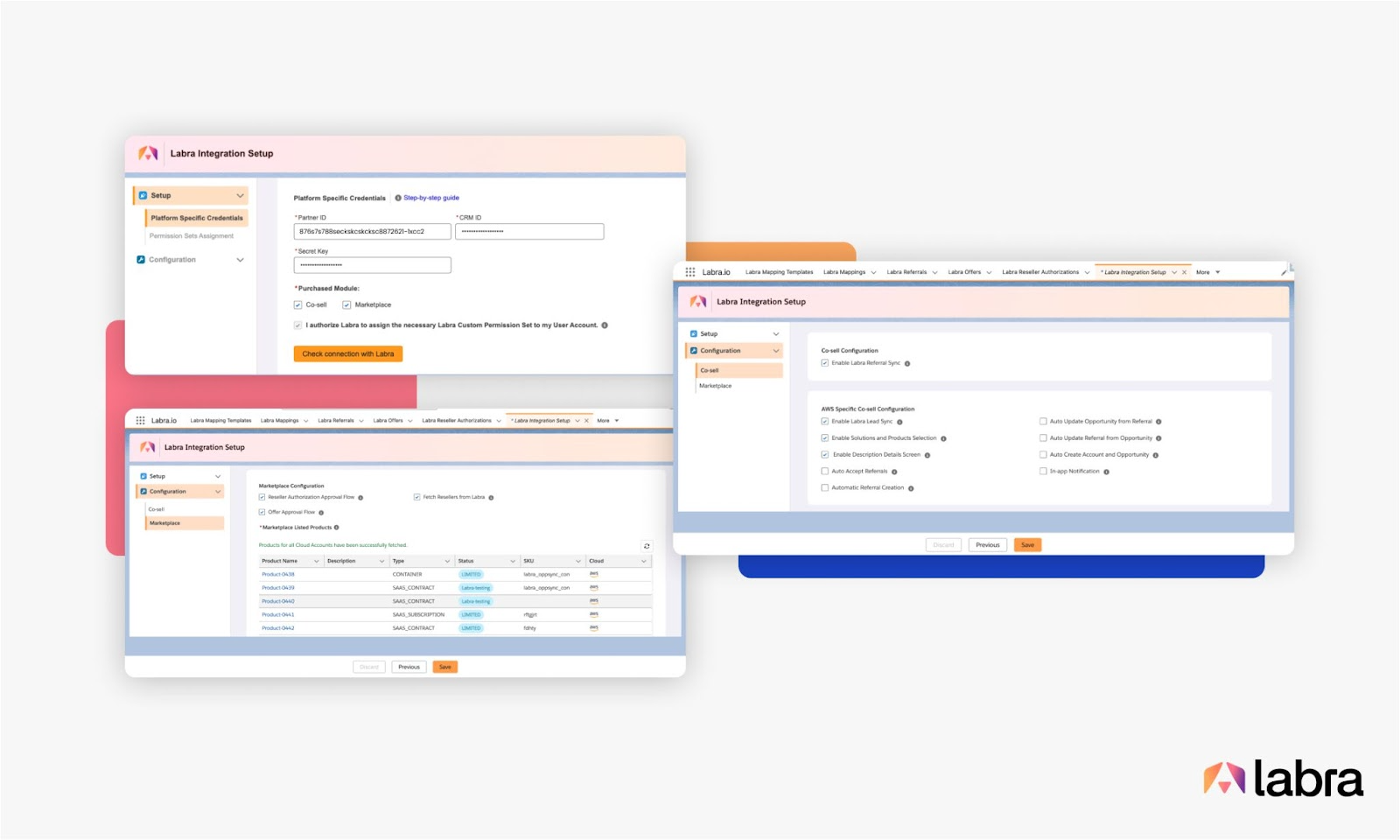
Task: Check Auto Create Account and Opportunity
Action: tap(1043, 455)
